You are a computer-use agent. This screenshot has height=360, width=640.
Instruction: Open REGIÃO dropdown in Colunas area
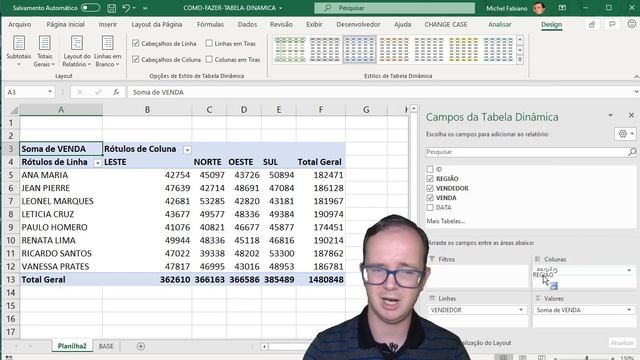(x=629, y=270)
